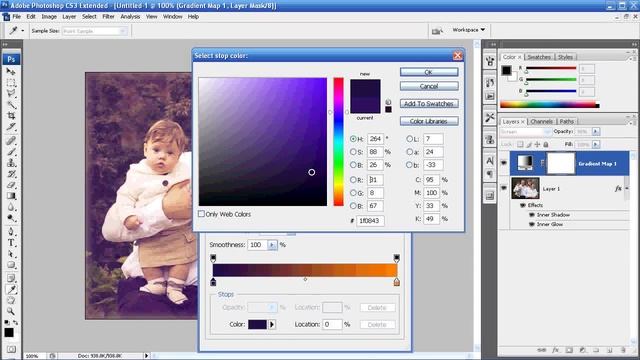The height and width of the screenshot is (360, 640).
Task: Select the Healing Brush tool
Action: pyautogui.click(x=11, y=141)
